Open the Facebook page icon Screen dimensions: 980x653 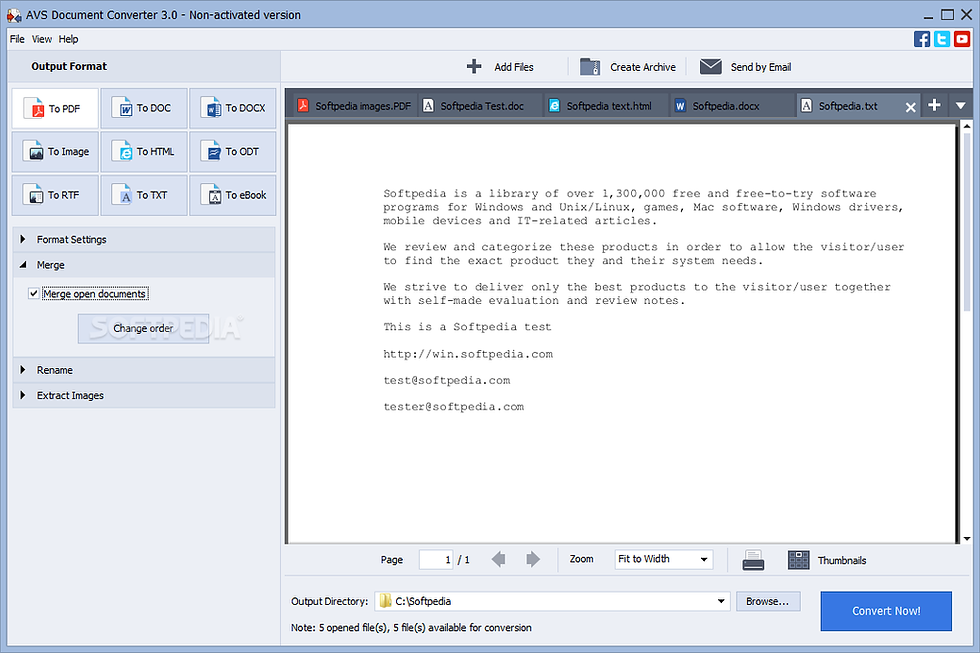pyautogui.click(x=922, y=39)
